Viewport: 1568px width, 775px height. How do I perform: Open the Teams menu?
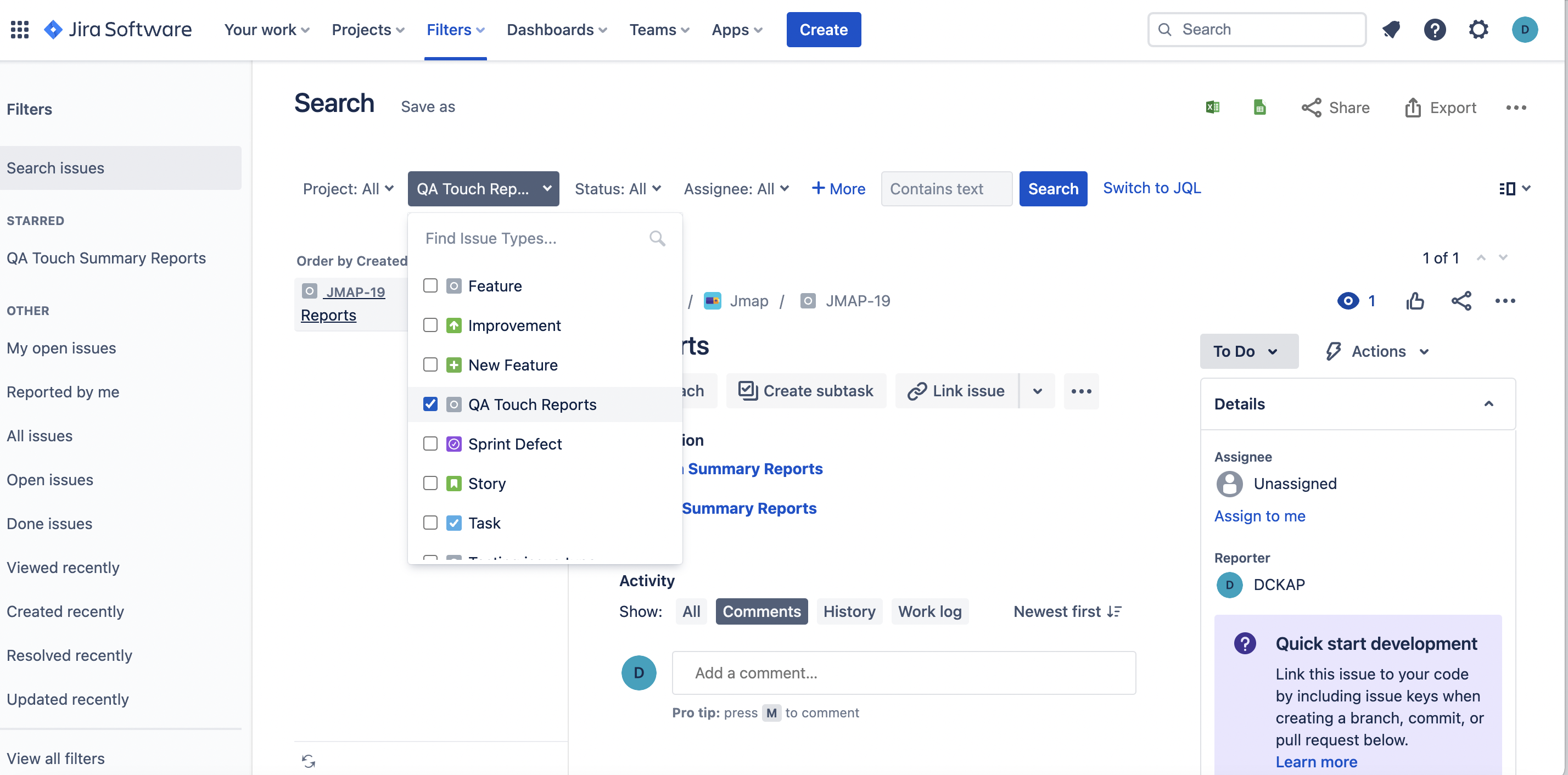659,29
